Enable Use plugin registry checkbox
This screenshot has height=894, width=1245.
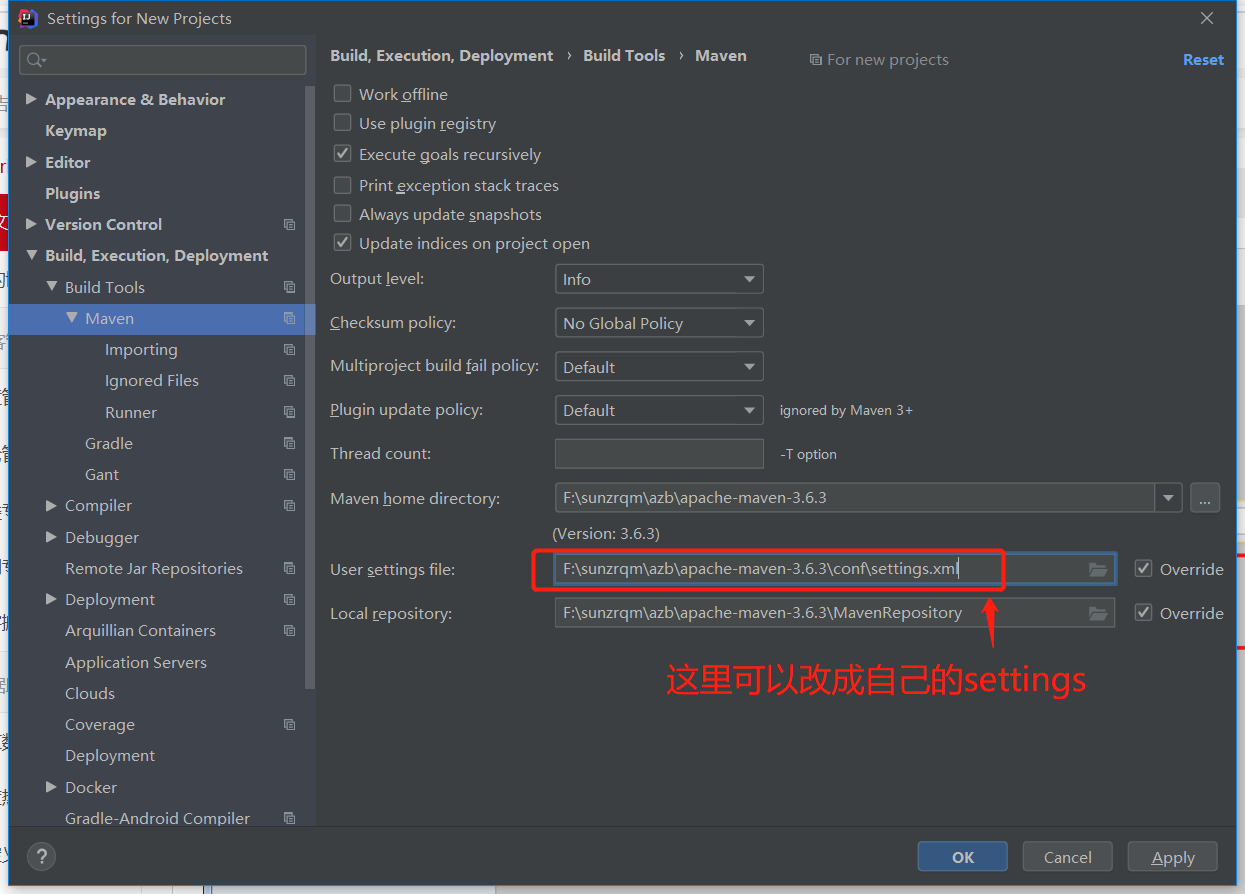click(342, 123)
